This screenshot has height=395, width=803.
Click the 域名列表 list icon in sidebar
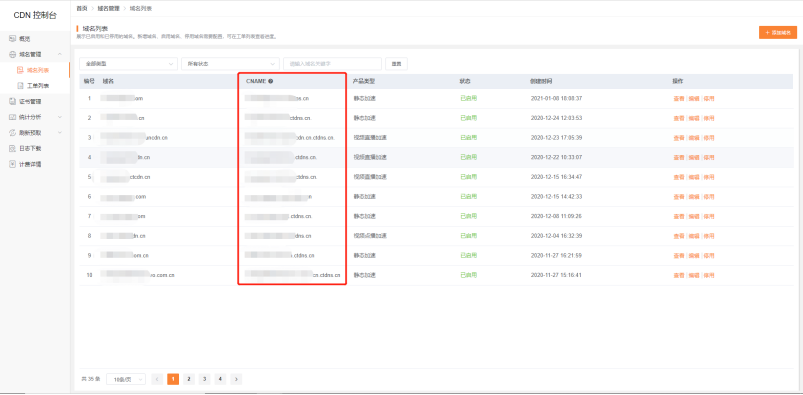(x=20, y=70)
